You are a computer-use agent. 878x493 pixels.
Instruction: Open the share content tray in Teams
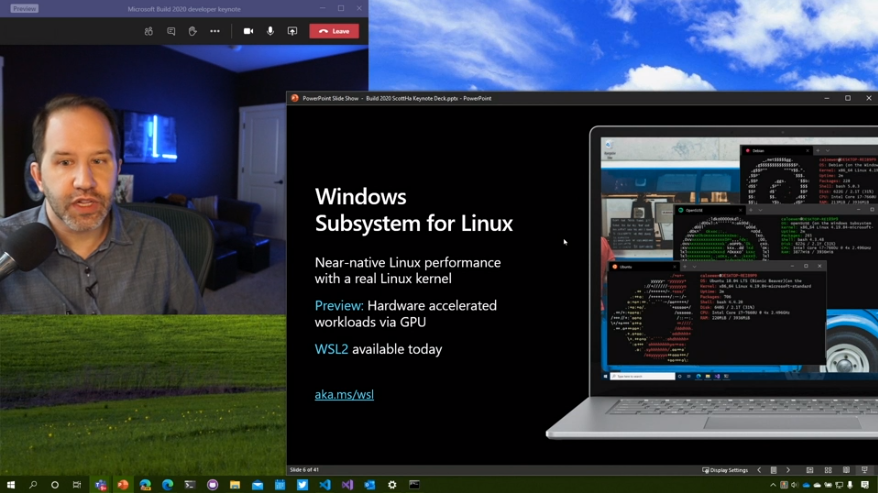292,31
